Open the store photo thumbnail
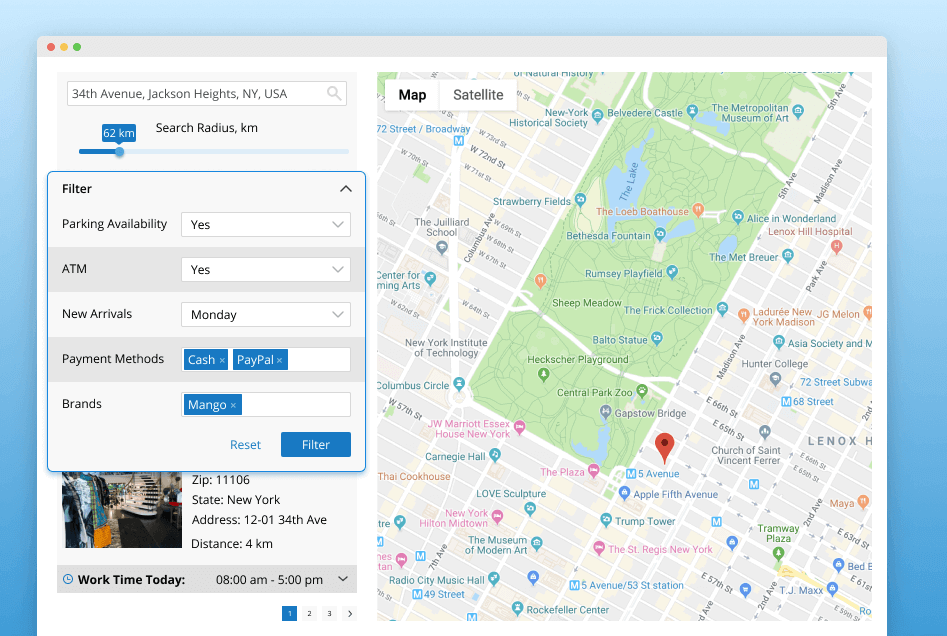 tap(122, 510)
